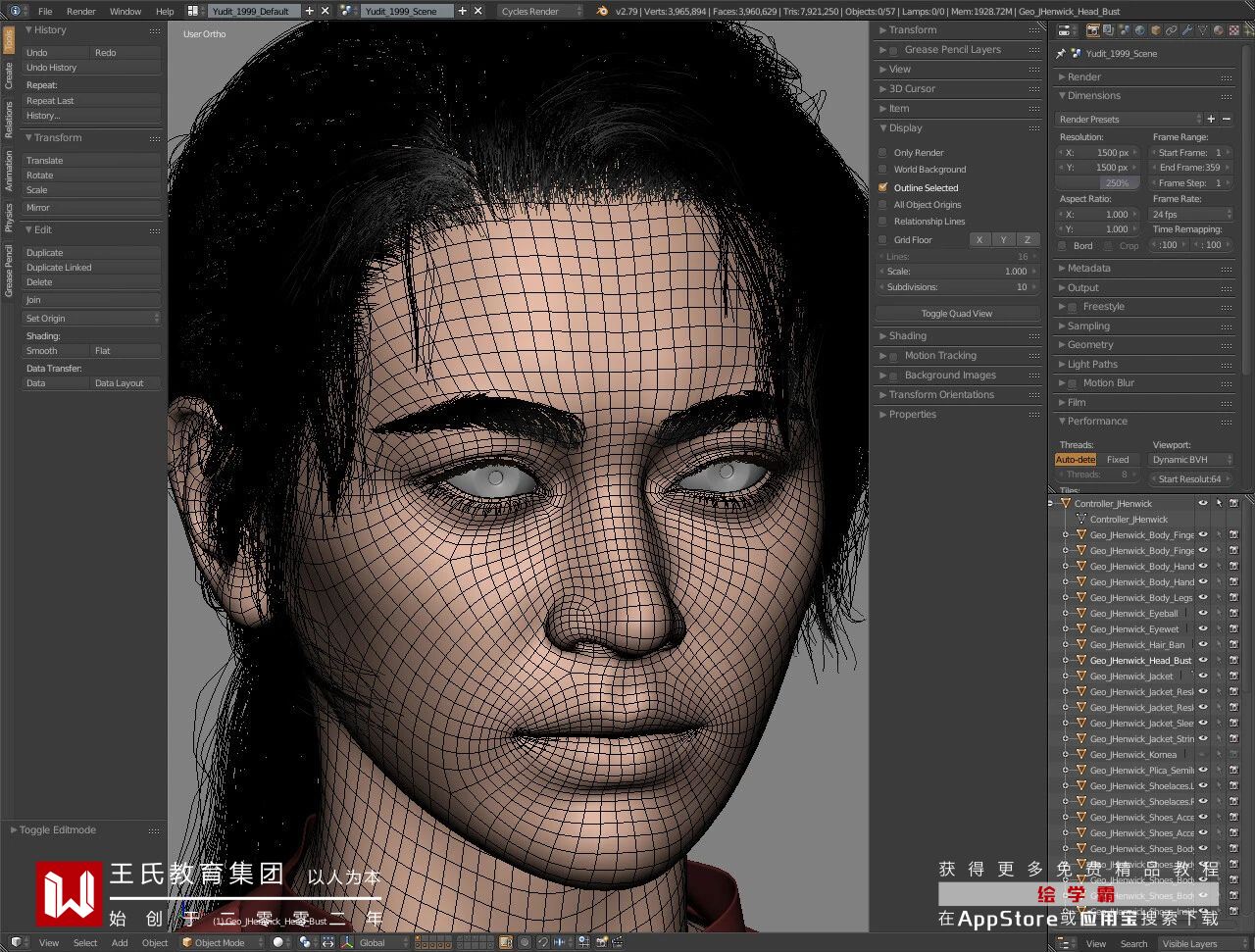Open the World properties globe tab
The width and height of the screenshot is (1255, 952).
[1139, 31]
